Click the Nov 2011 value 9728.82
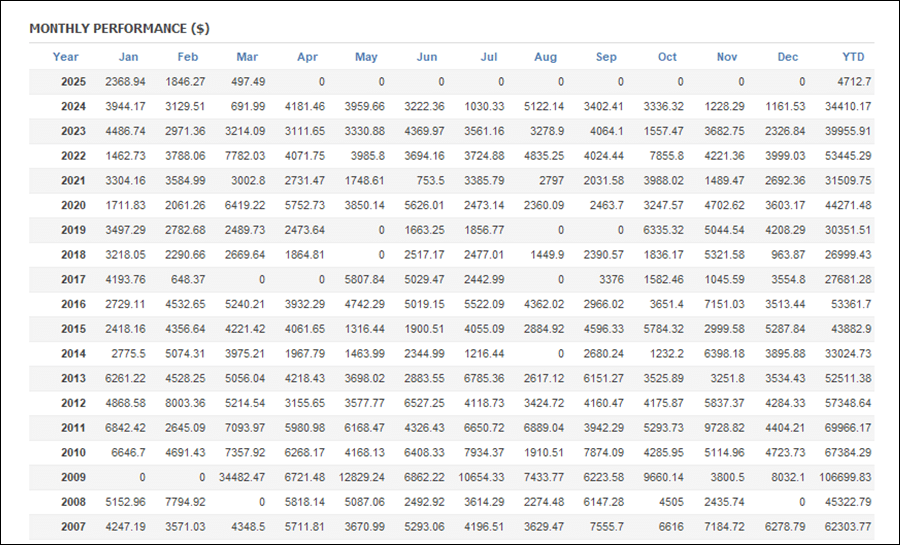 point(724,427)
